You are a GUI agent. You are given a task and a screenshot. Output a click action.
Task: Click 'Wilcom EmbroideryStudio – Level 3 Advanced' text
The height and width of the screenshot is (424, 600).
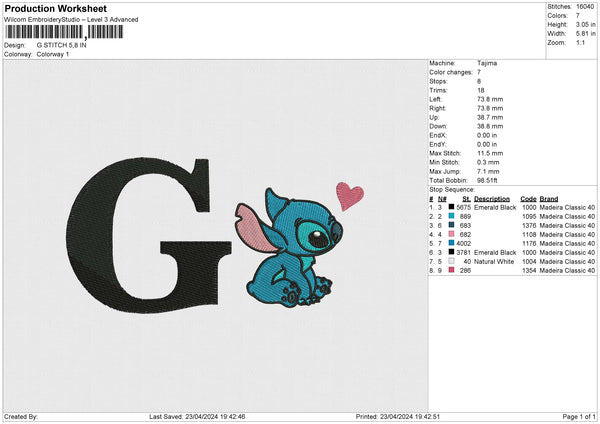tap(71, 20)
